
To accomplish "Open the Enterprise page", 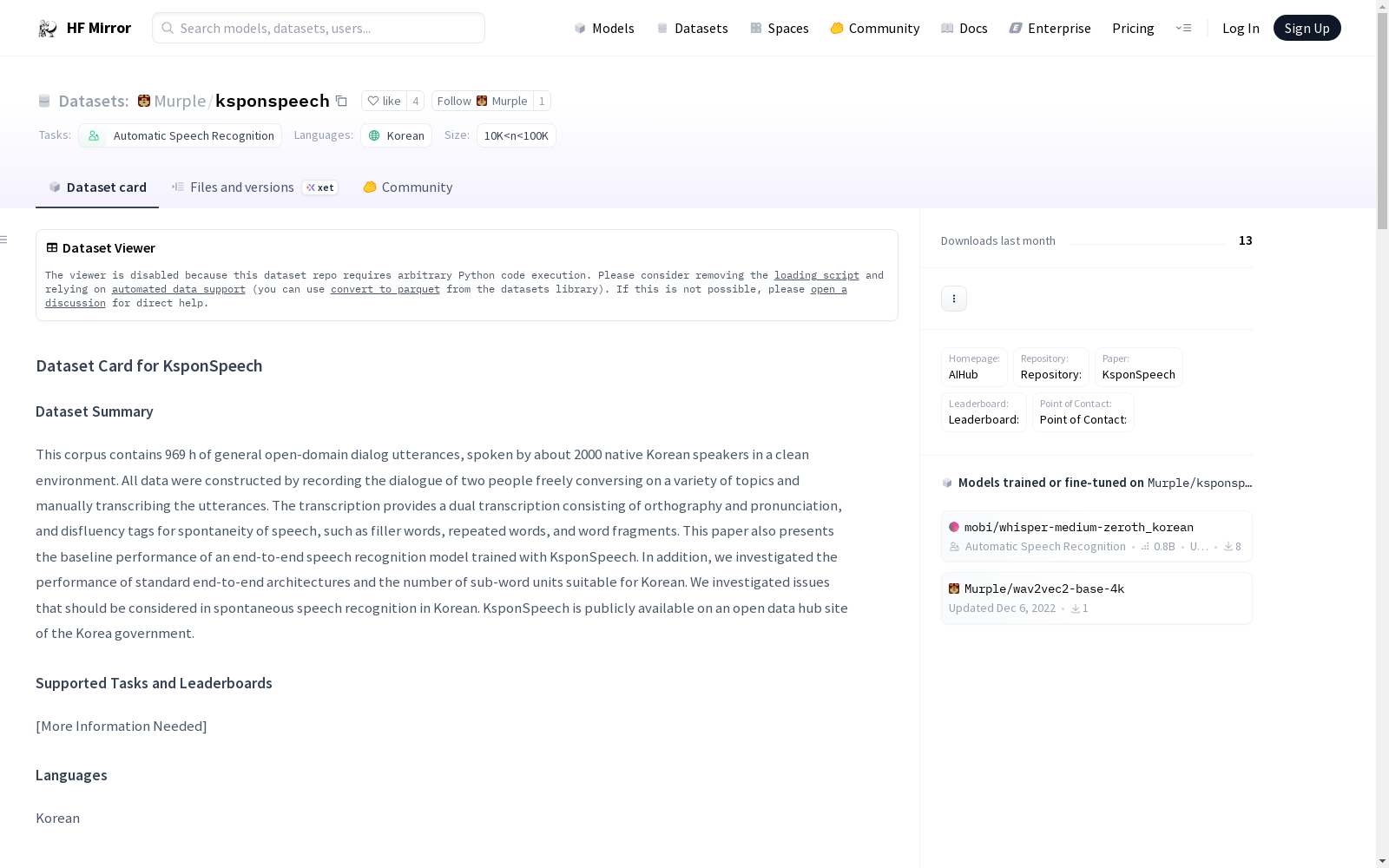I will [x=1050, y=29].
